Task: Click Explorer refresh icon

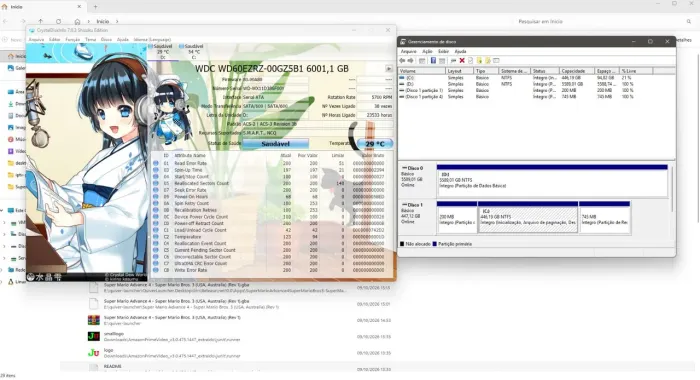Action: coord(58,21)
